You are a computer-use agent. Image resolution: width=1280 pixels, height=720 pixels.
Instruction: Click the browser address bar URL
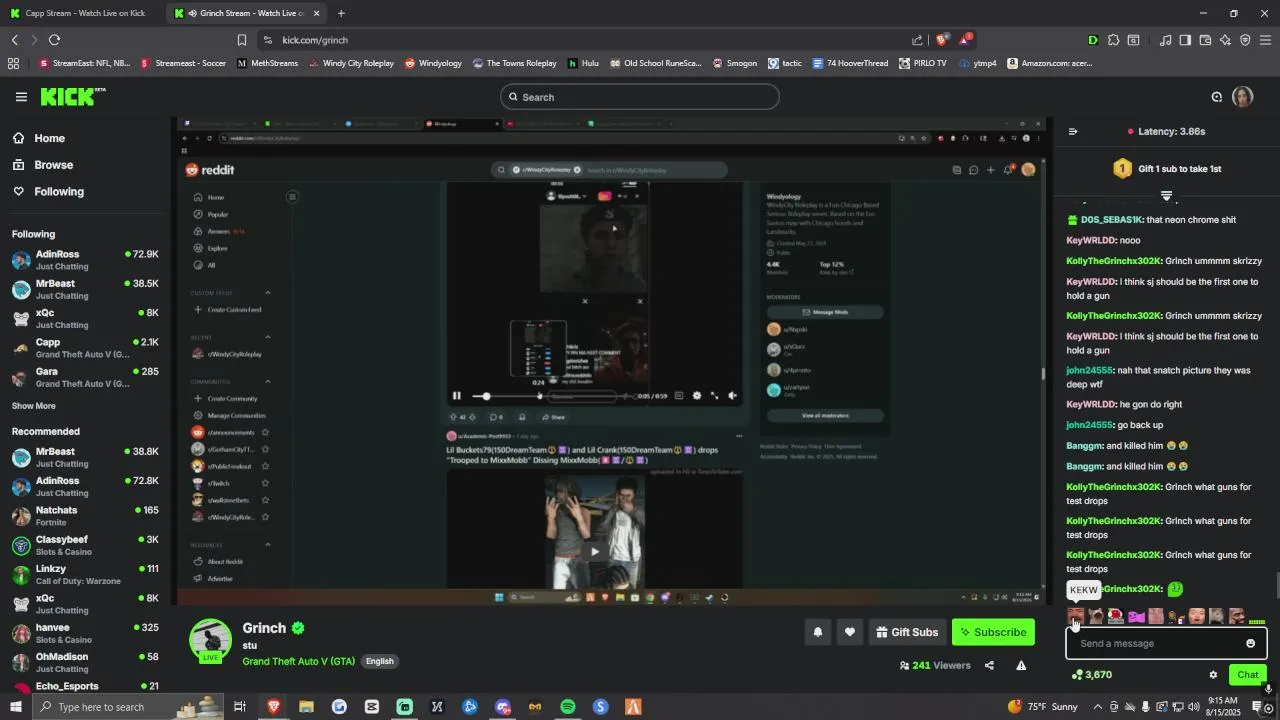tap(315, 40)
